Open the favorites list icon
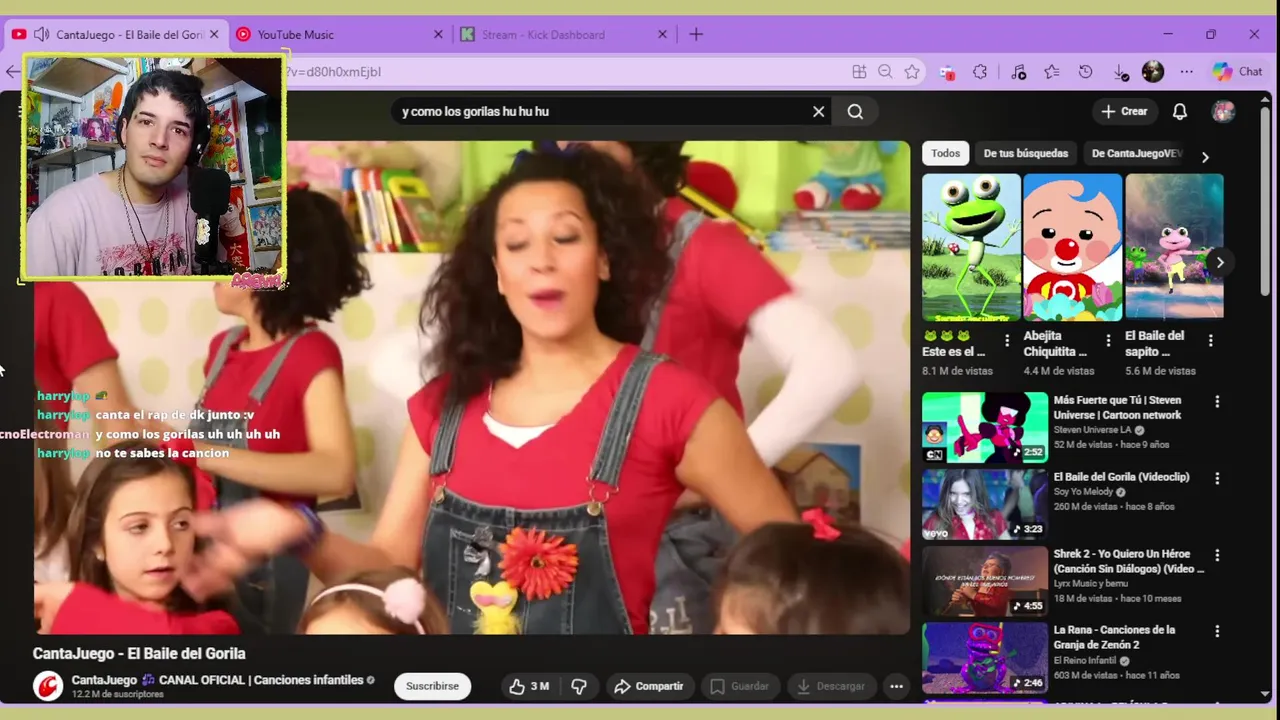The image size is (1280, 720). pos(1052,72)
